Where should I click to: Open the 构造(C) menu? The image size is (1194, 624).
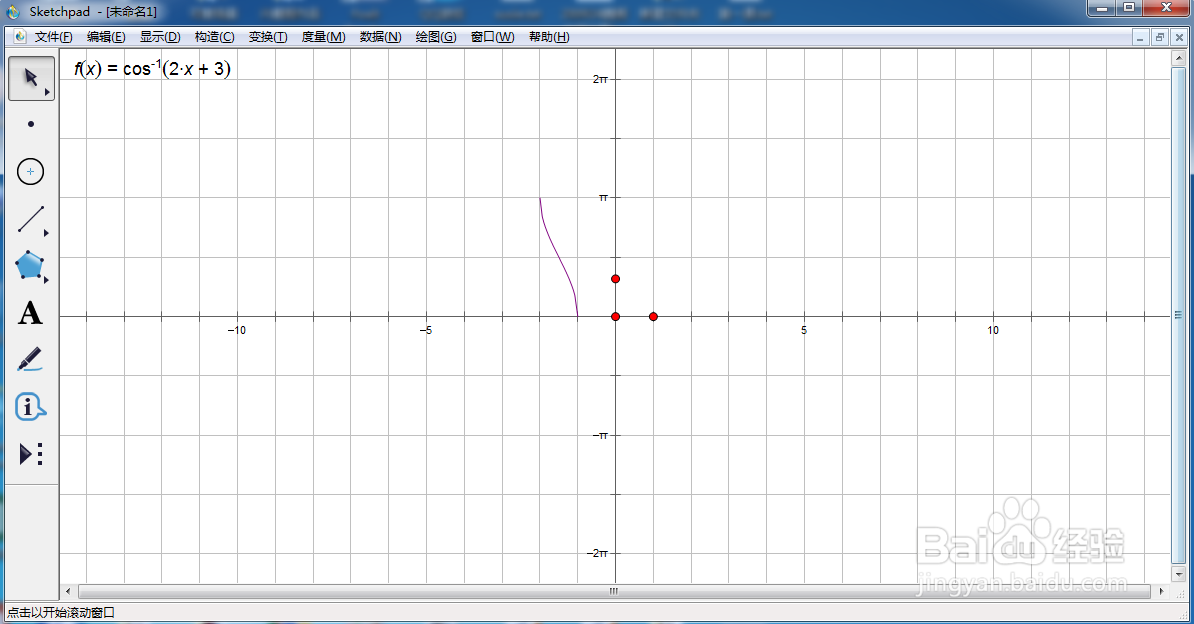tap(214, 37)
